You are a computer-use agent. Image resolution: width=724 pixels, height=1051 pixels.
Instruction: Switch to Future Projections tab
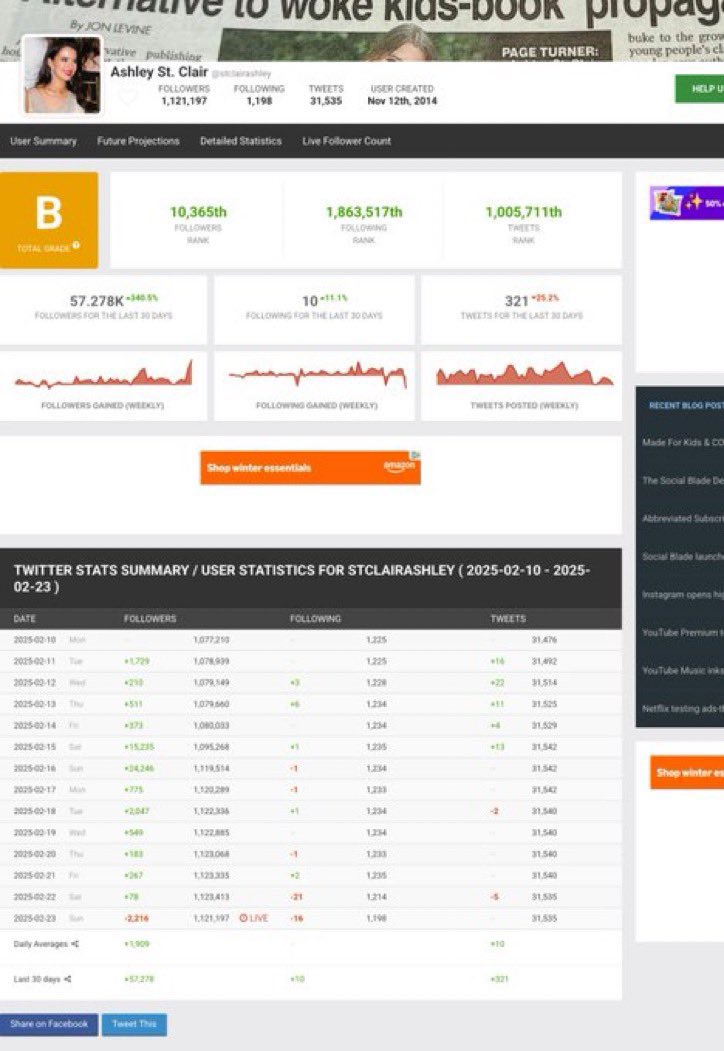point(138,141)
